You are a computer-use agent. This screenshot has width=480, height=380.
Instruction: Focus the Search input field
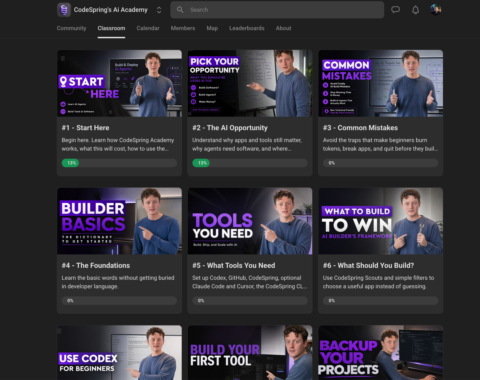pyautogui.click(x=277, y=10)
